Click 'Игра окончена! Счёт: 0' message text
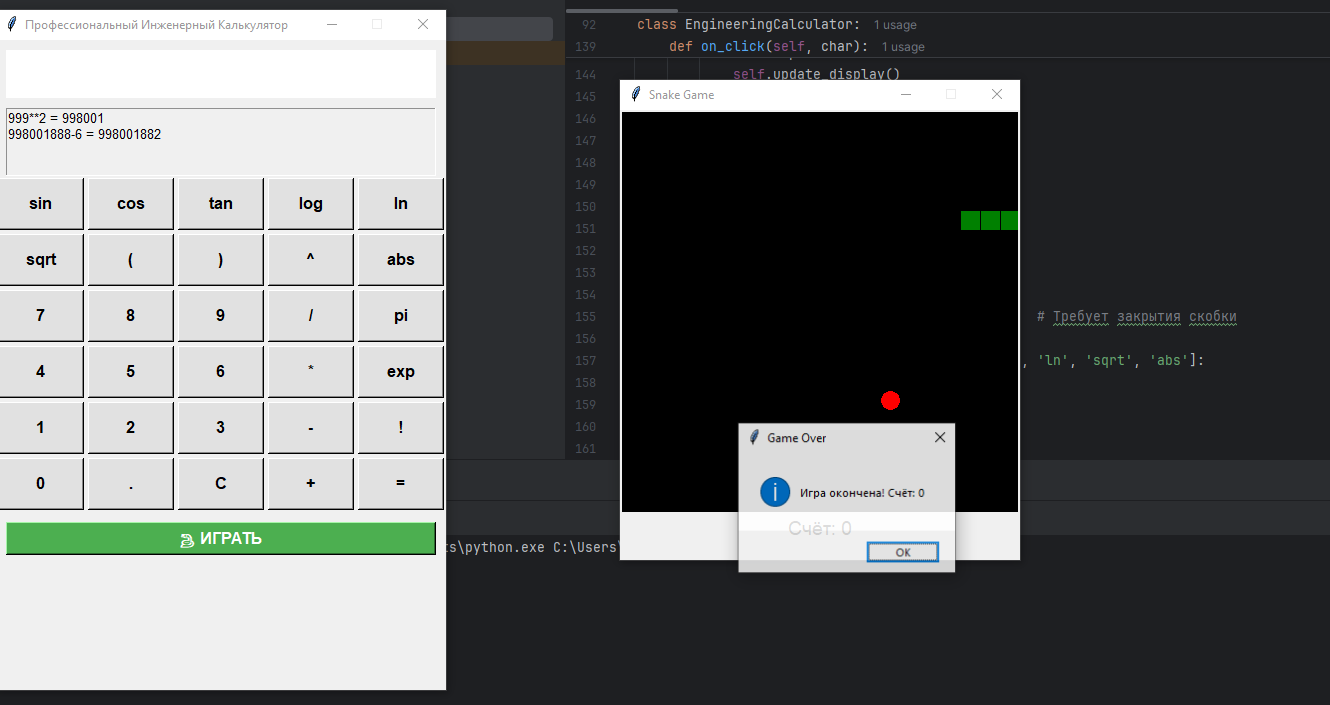This screenshot has width=1330, height=705. click(862, 493)
